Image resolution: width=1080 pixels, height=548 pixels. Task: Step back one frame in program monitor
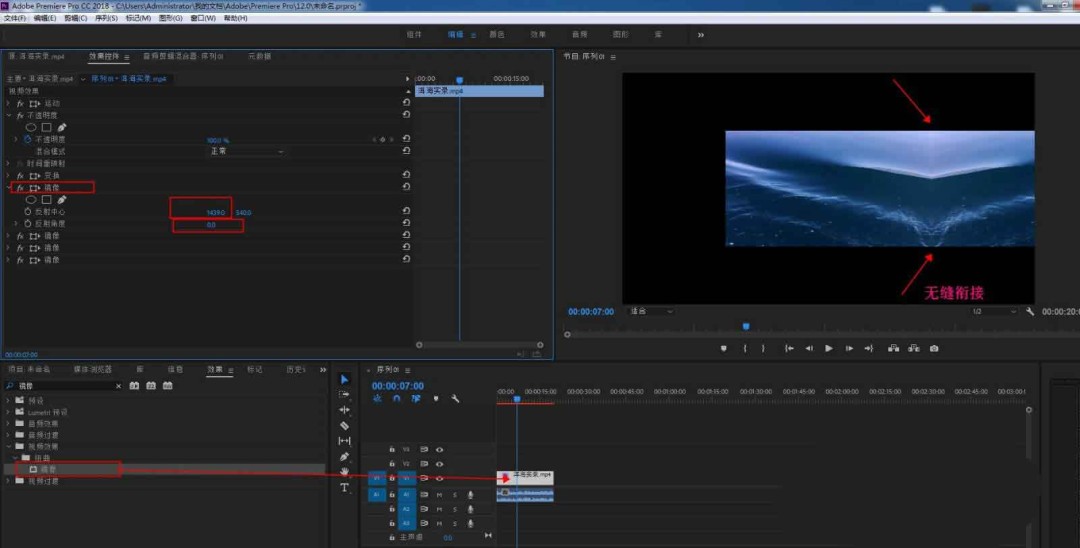[809, 348]
